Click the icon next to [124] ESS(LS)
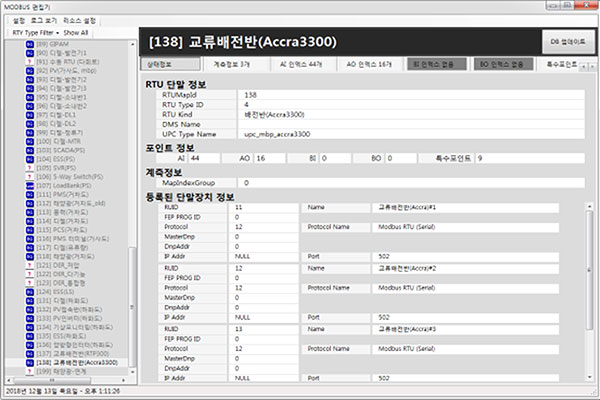Viewport: 600px width, 400px height. (29, 292)
